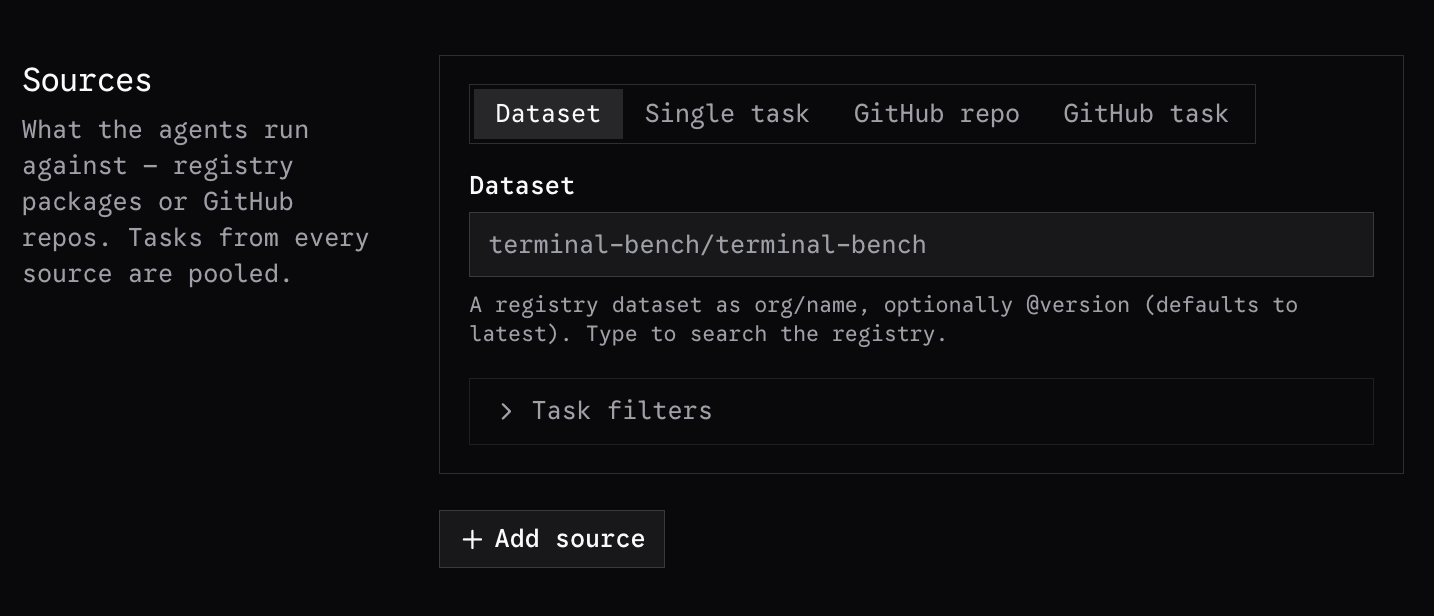The image size is (1434, 616).
Task: Click the Sources description paragraph
Action: [x=196, y=201]
